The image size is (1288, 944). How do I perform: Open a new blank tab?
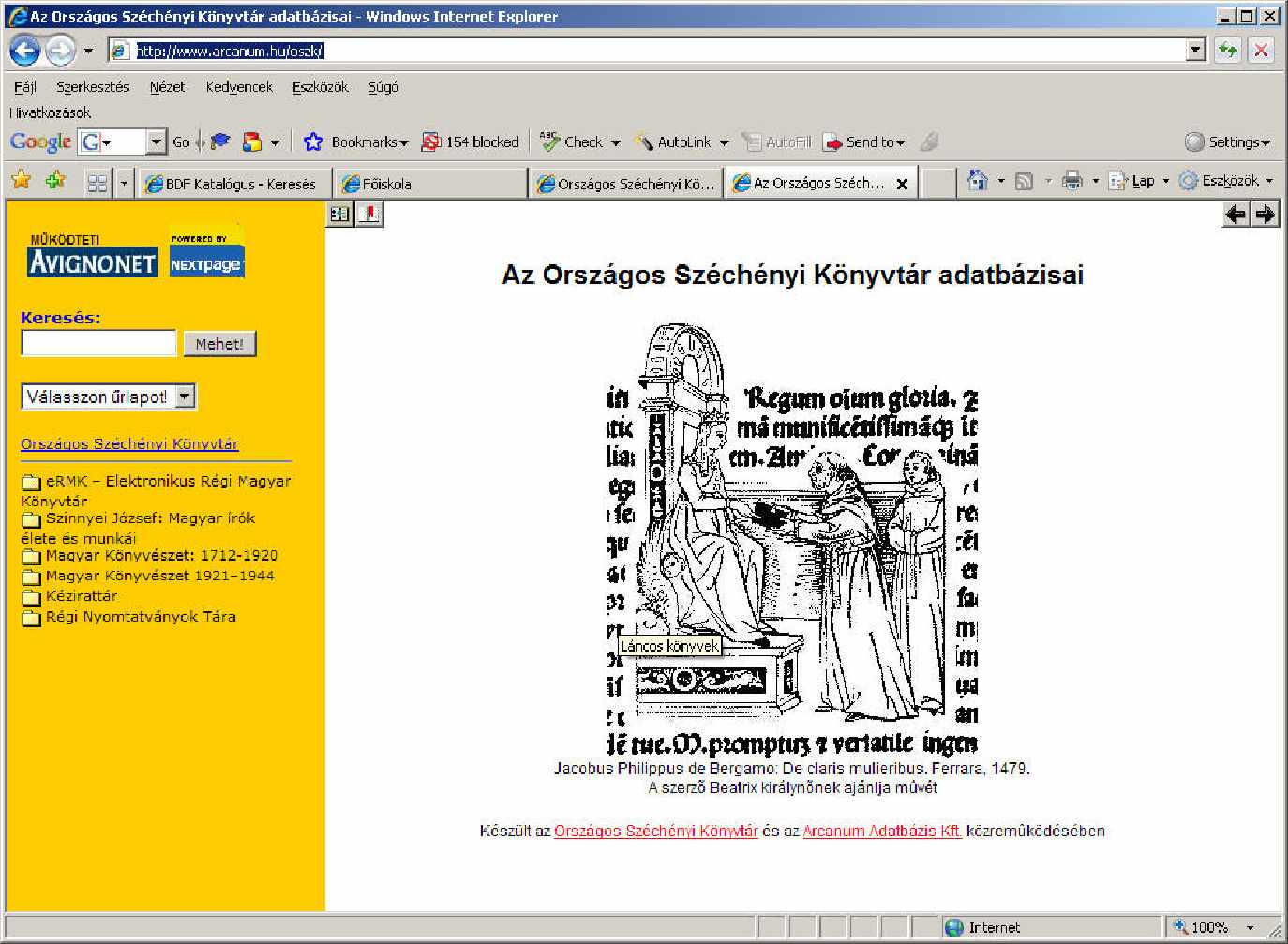[x=937, y=183]
